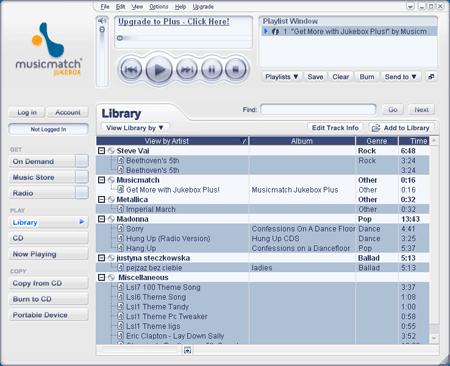The height and width of the screenshot is (366, 450).
Task: Click the Madonna artist disc icon
Action: (111, 219)
